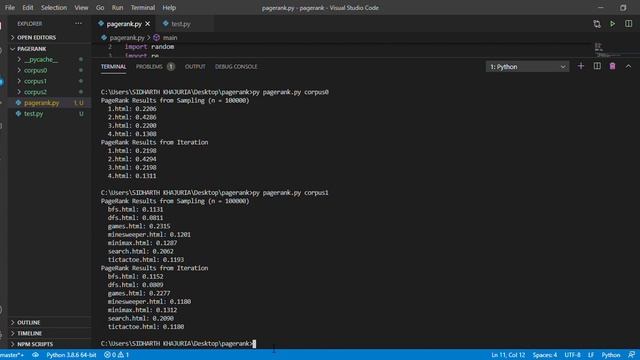Open the Help menu
This screenshot has height=360, width=640.
tap(169, 8)
